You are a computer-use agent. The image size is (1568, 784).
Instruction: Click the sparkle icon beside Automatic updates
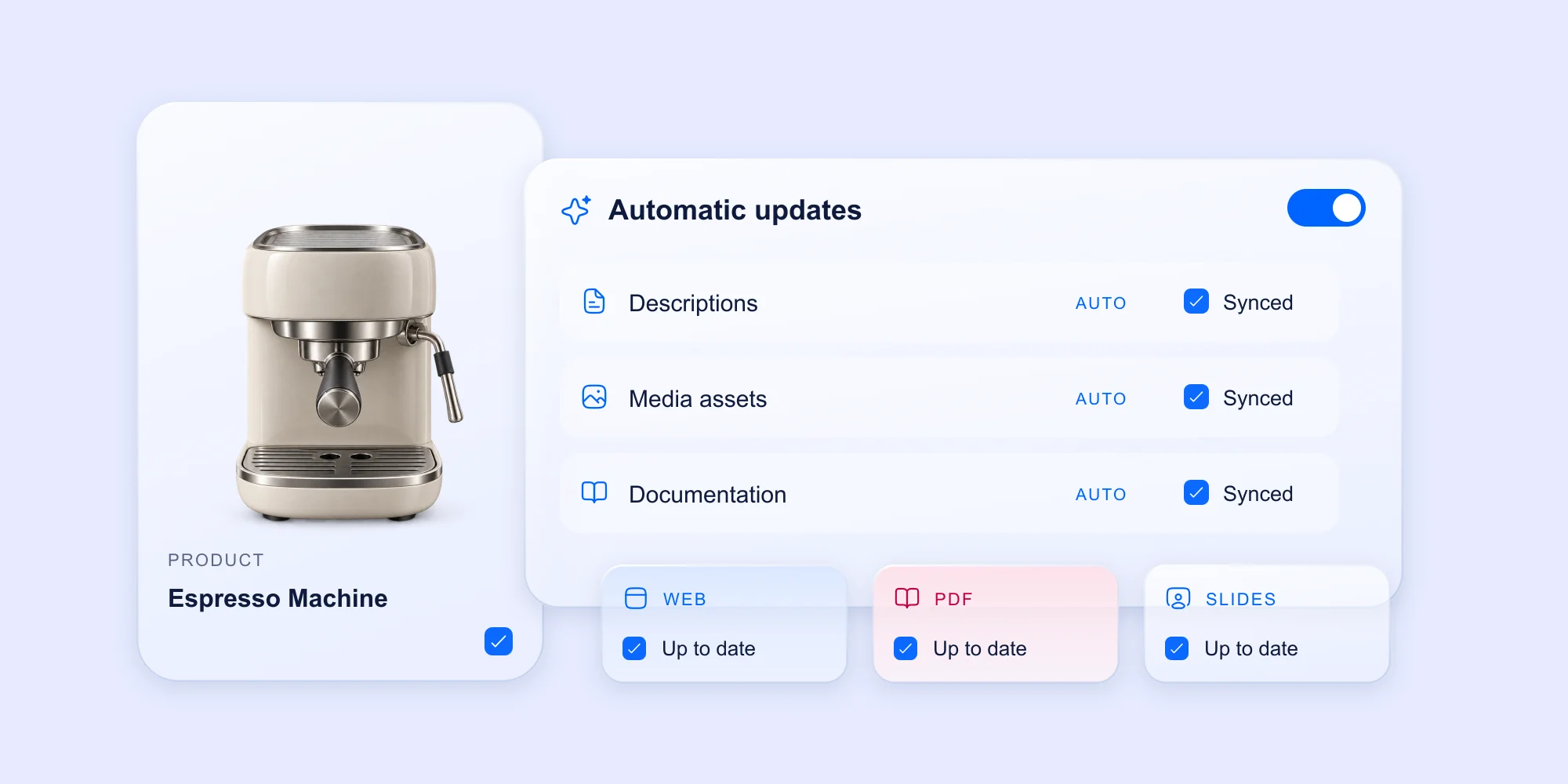point(576,210)
